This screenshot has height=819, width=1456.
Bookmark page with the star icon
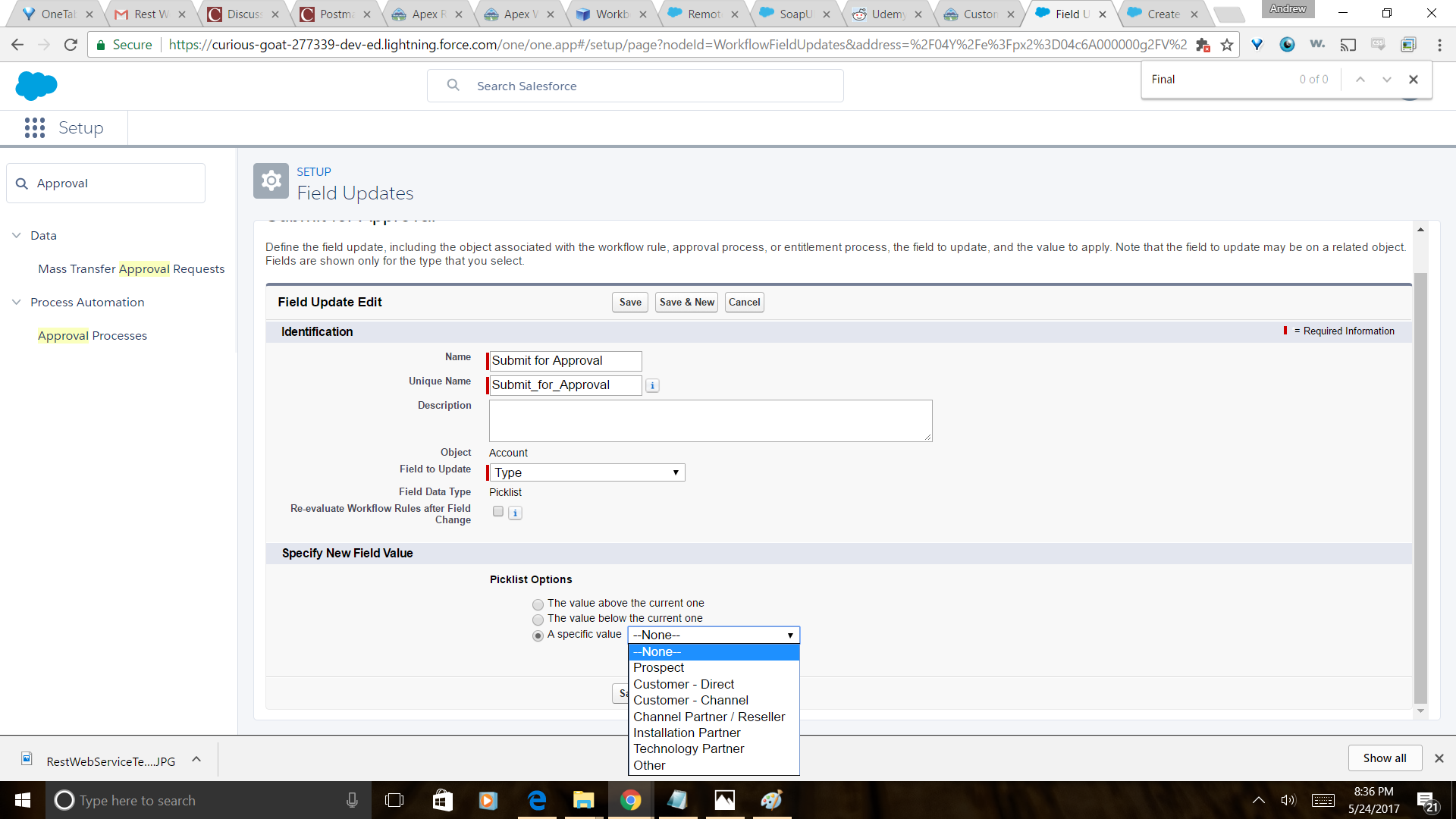tap(1227, 45)
